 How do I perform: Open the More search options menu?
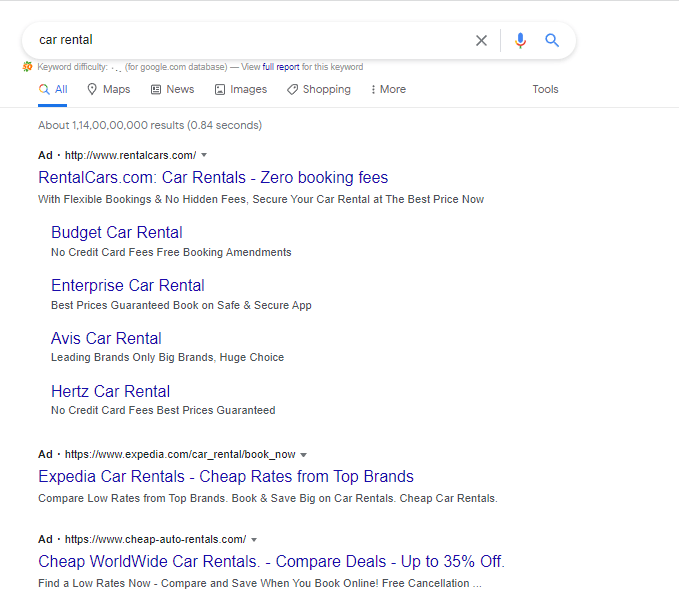point(388,89)
